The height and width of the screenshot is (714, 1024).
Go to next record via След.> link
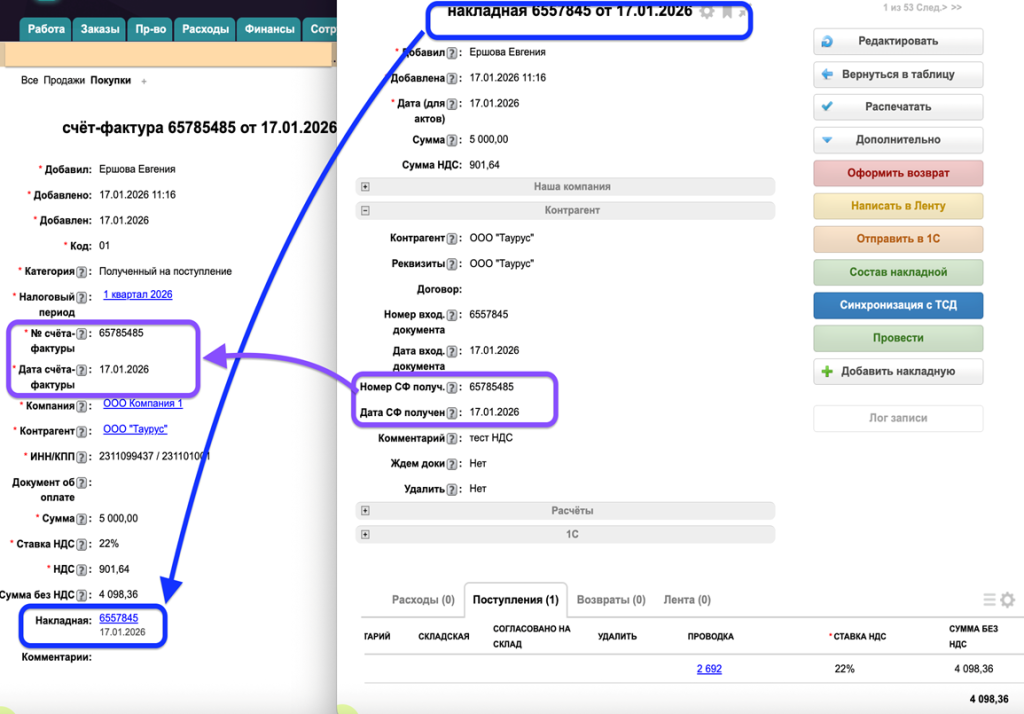tap(929, 7)
